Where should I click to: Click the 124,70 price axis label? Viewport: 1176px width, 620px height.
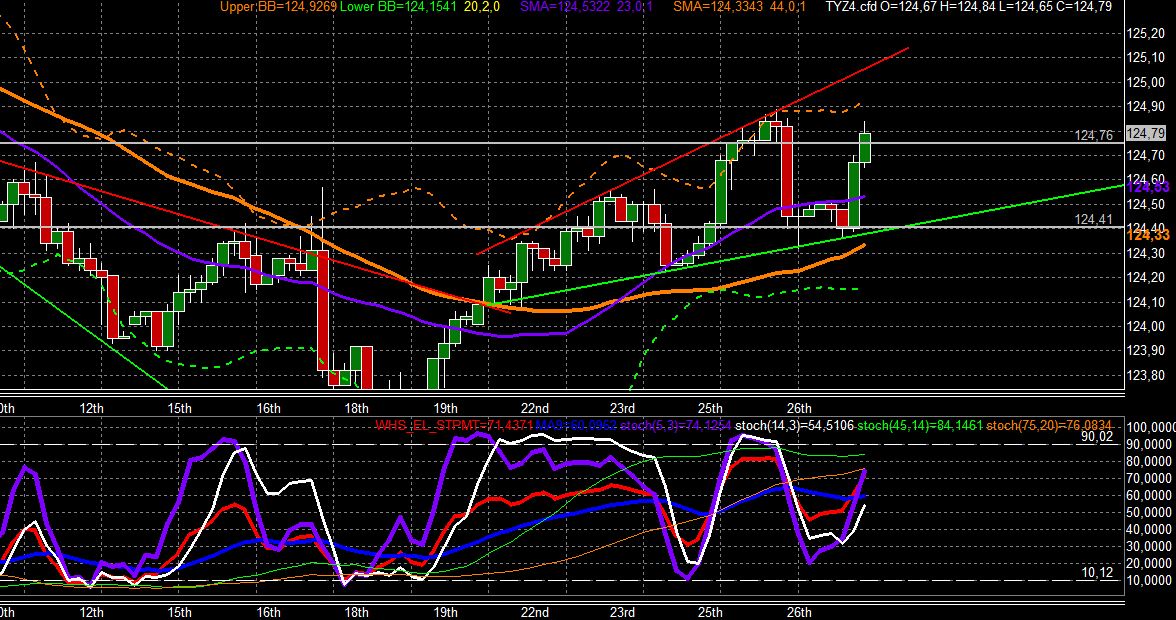1147,155
